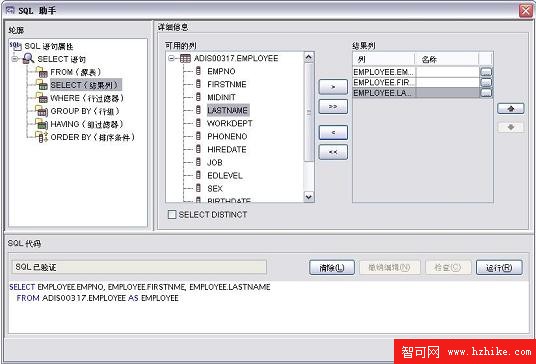536x364 pixels.
Task: Click the result Name header cell
Action: [x=447, y=59]
